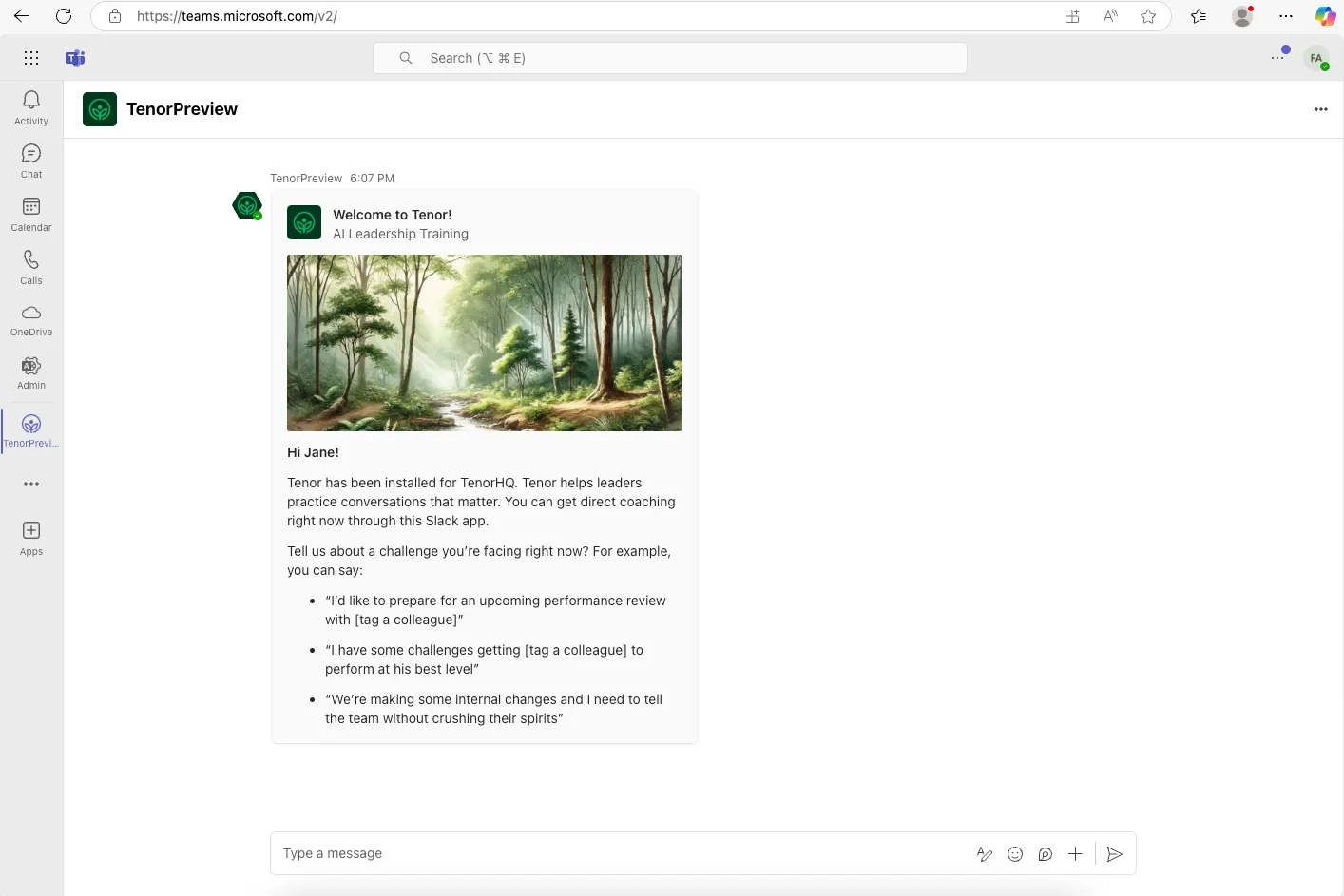This screenshot has height=896, width=1344.
Task: Click the Type a message field
Action: [623, 854]
